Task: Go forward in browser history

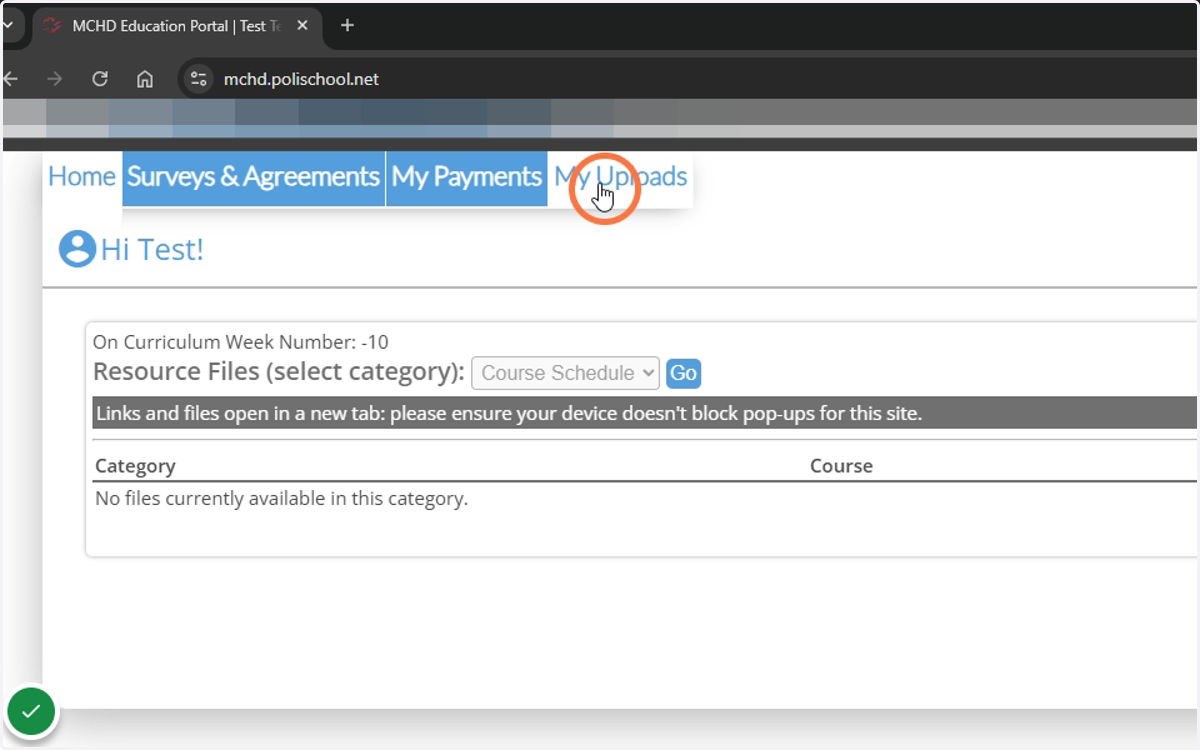Action: [54, 79]
